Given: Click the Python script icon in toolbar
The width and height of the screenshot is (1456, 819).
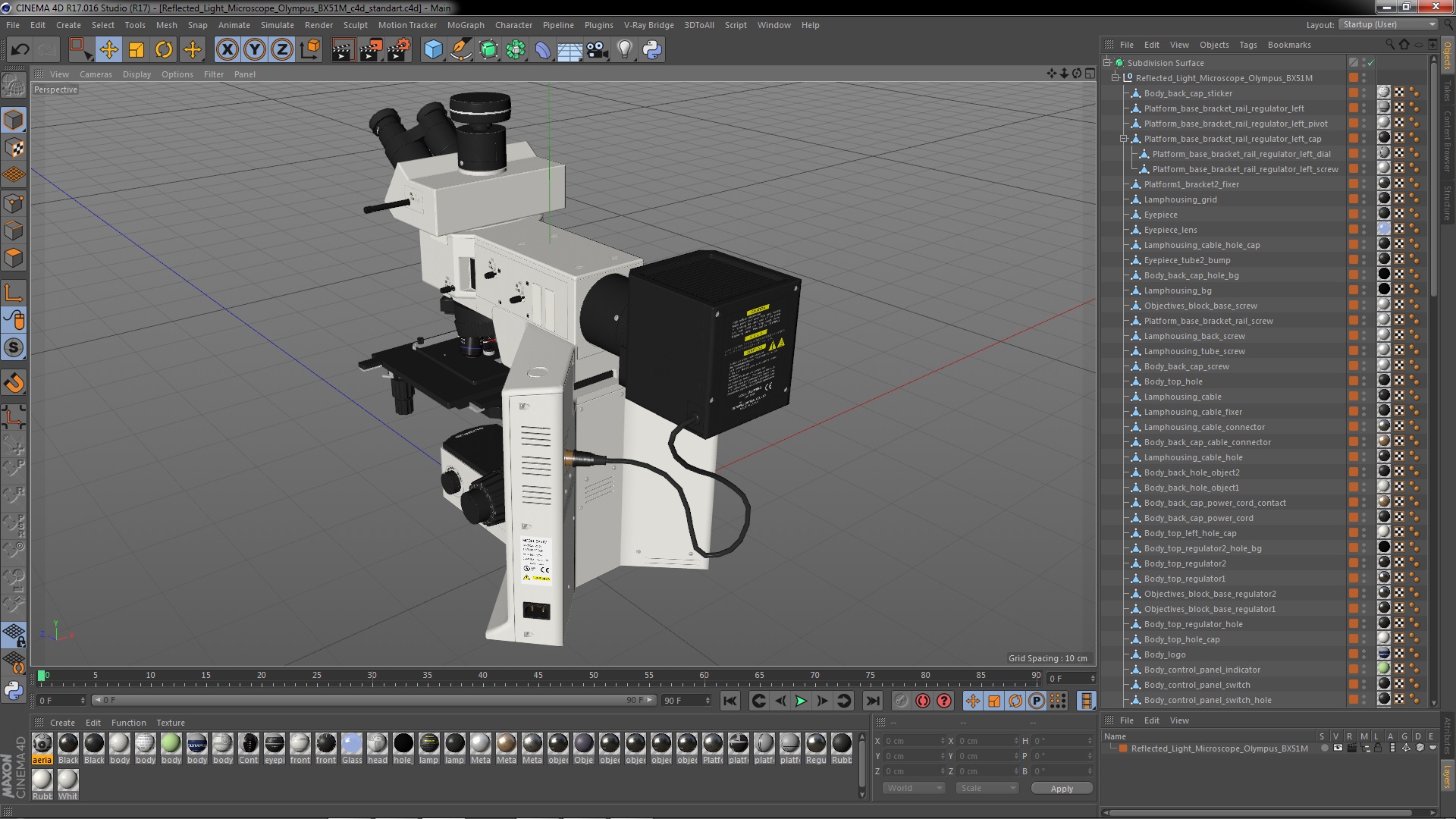Looking at the screenshot, I should pos(651,50).
